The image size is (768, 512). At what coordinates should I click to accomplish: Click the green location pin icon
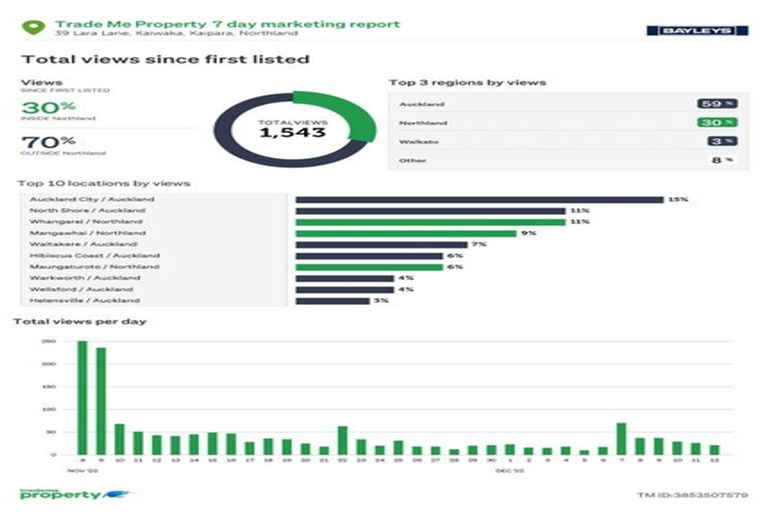tap(36, 26)
